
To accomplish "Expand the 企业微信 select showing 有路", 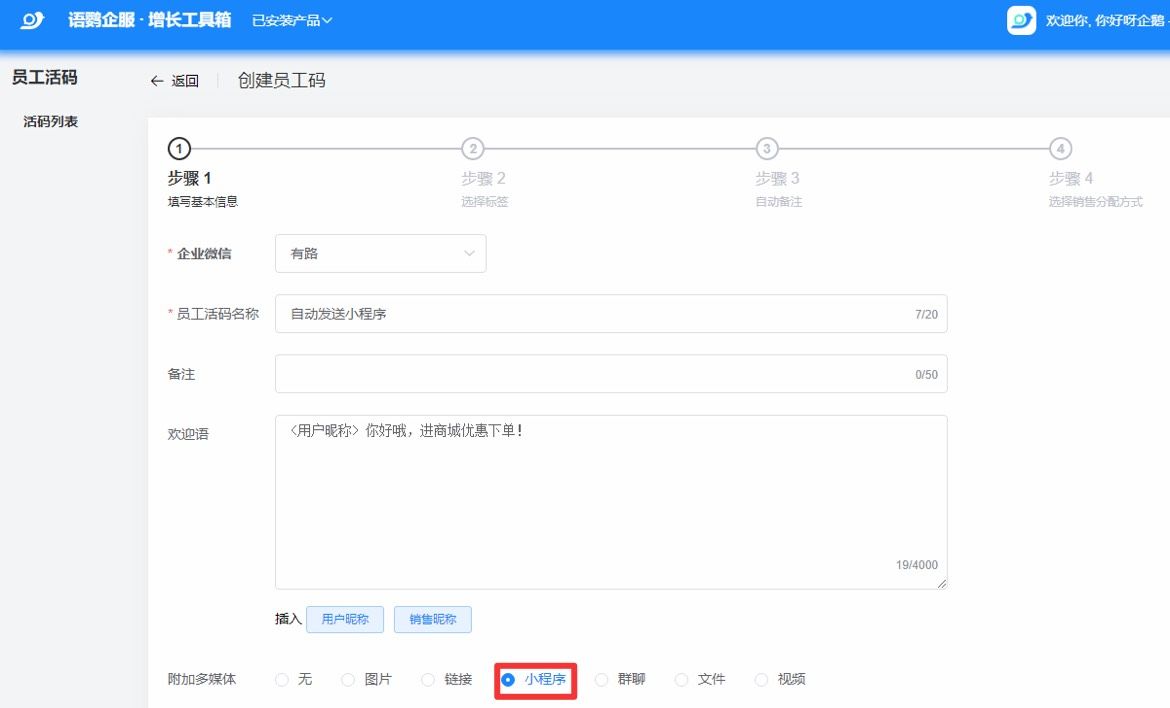I will 380,254.
